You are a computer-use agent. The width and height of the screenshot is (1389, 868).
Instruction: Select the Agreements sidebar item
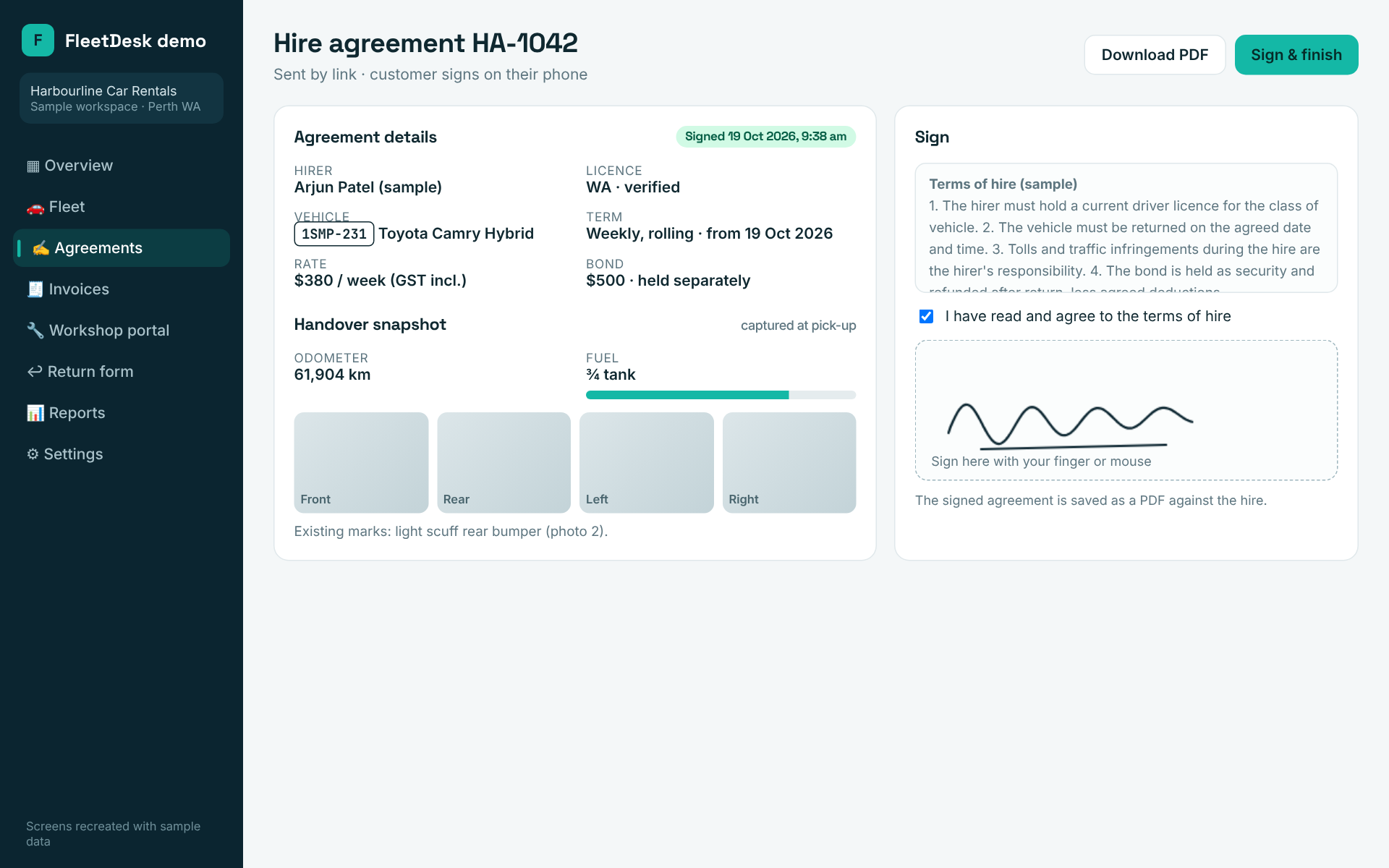122,248
